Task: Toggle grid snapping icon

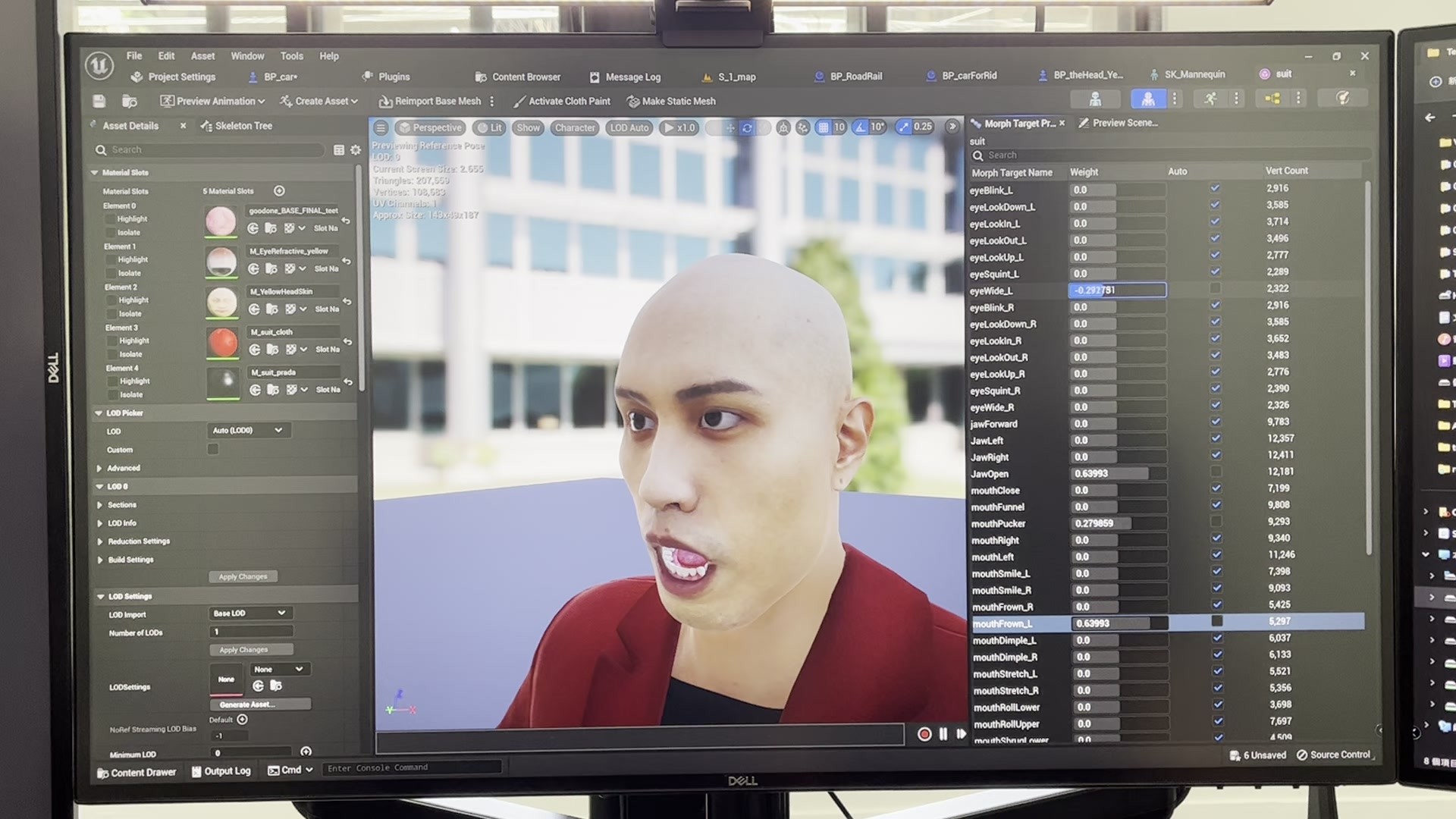Action: tap(823, 127)
